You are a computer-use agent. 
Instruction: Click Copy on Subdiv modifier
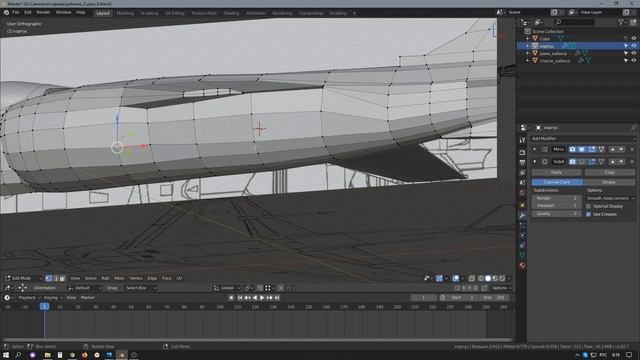[x=609, y=173]
